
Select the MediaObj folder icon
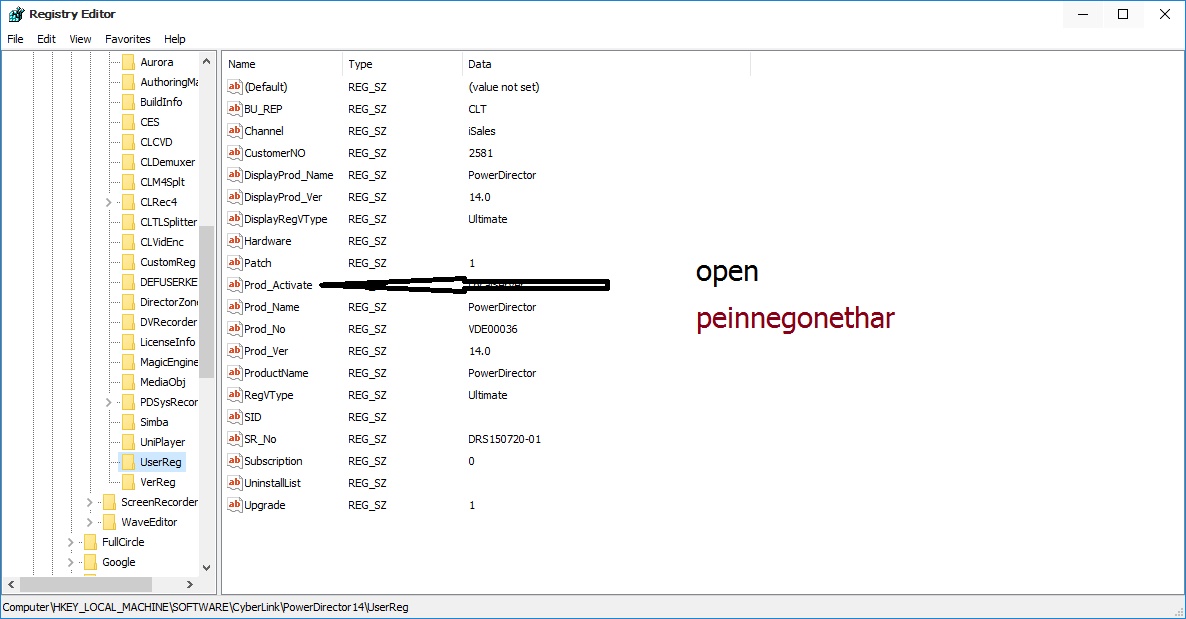[x=129, y=382]
